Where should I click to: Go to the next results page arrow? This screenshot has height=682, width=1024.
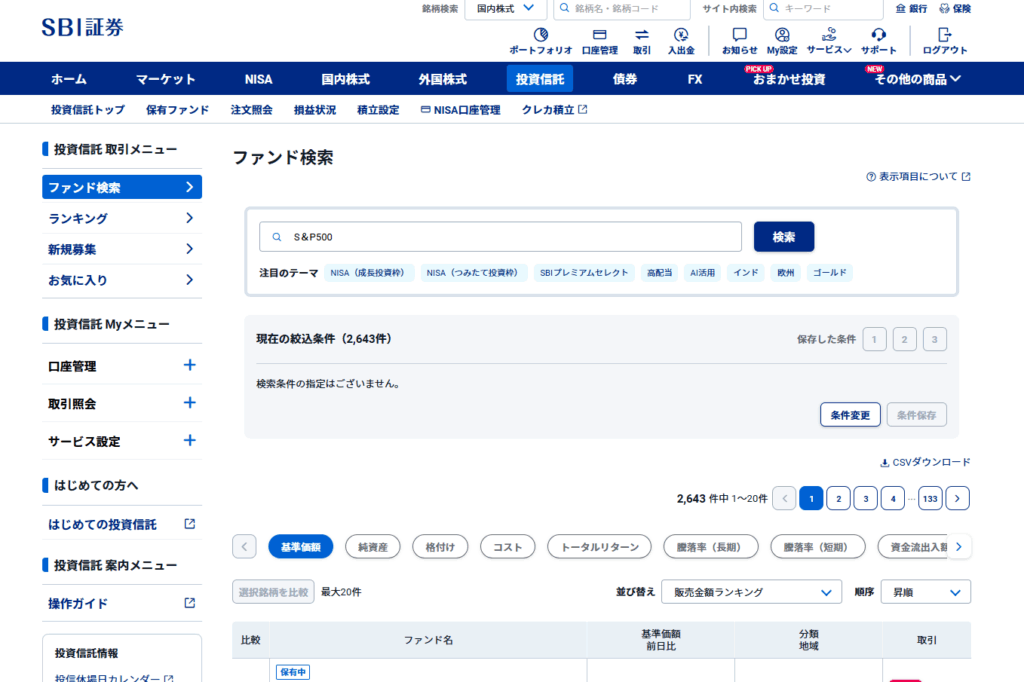click(957, 498)
